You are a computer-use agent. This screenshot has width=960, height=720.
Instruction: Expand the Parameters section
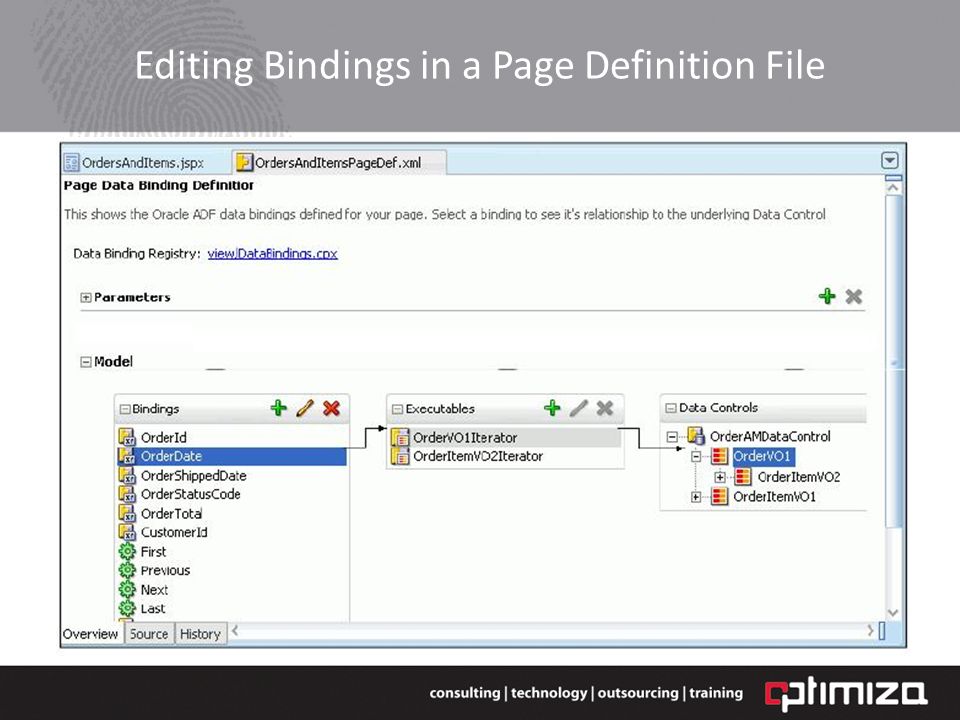[86, 298]
